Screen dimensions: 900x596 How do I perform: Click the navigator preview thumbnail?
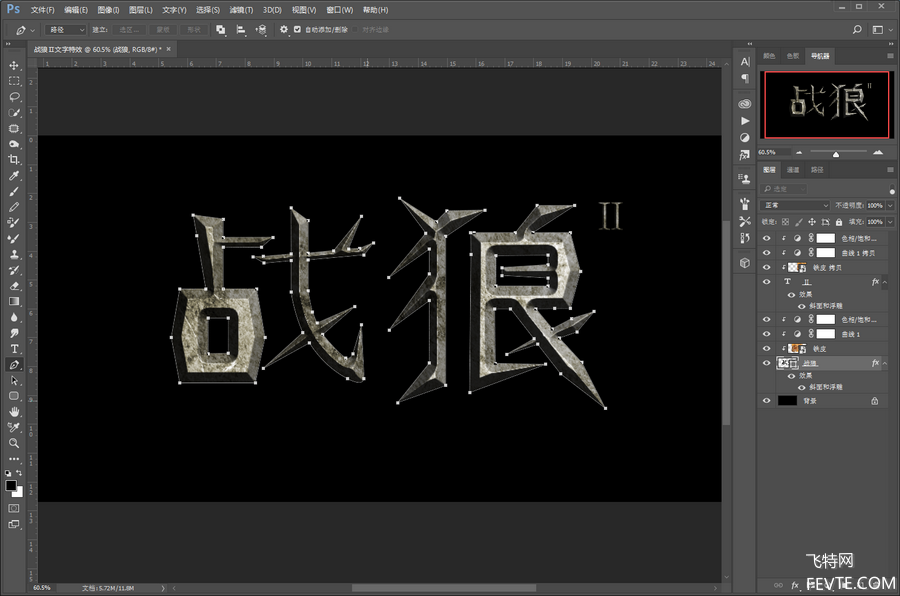pyautogui.click(x=827, y=105)
